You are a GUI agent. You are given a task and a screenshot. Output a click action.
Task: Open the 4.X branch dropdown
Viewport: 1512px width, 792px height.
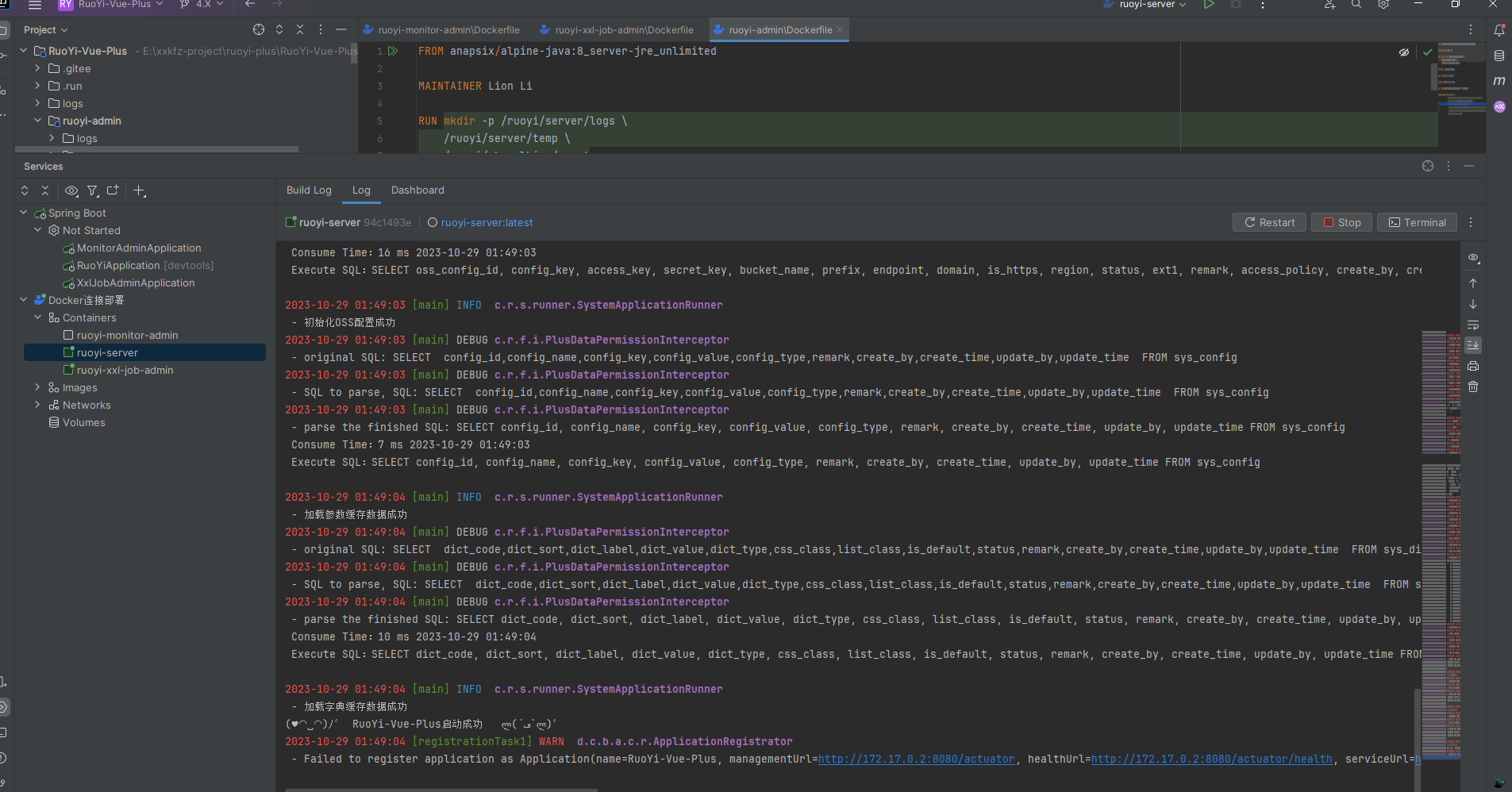point(202,5)
